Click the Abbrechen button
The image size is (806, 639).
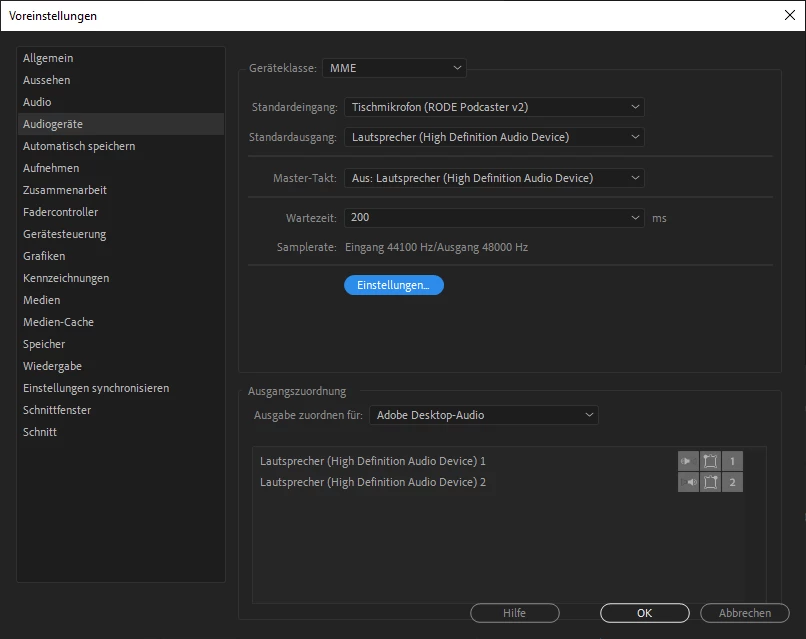[745, 613]
